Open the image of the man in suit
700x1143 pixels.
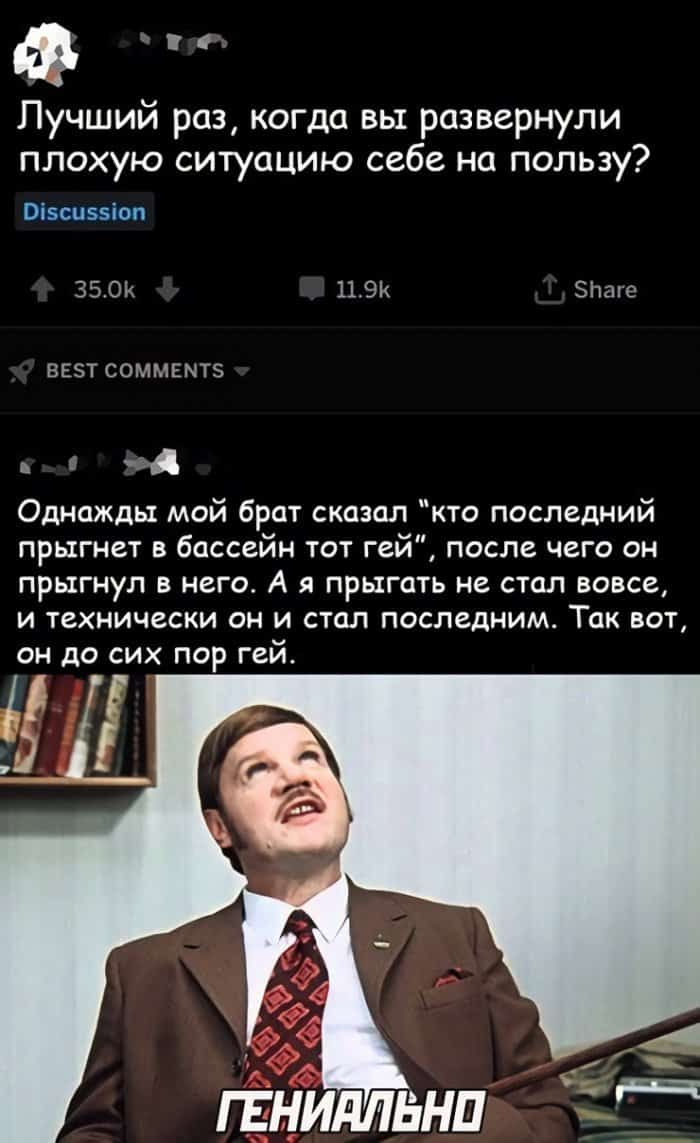pyautogui.click(x=350, y=908)
